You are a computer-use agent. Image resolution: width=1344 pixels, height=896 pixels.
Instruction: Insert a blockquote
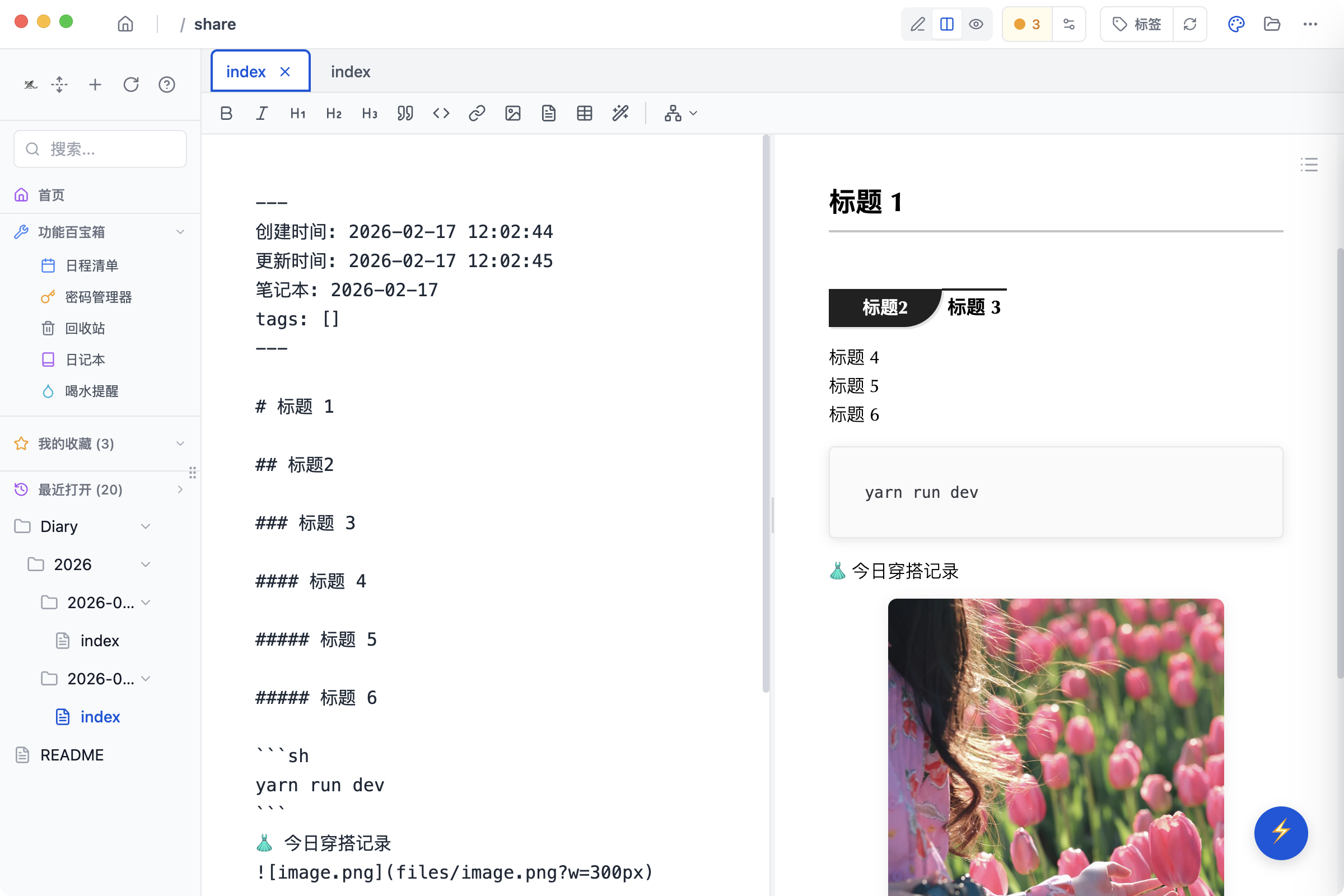click(x=405, y=113)
